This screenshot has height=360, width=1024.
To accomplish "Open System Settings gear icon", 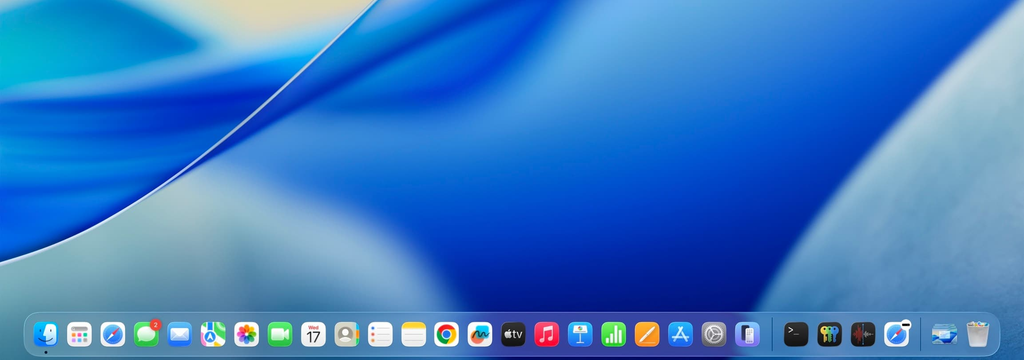I will 714,335.
